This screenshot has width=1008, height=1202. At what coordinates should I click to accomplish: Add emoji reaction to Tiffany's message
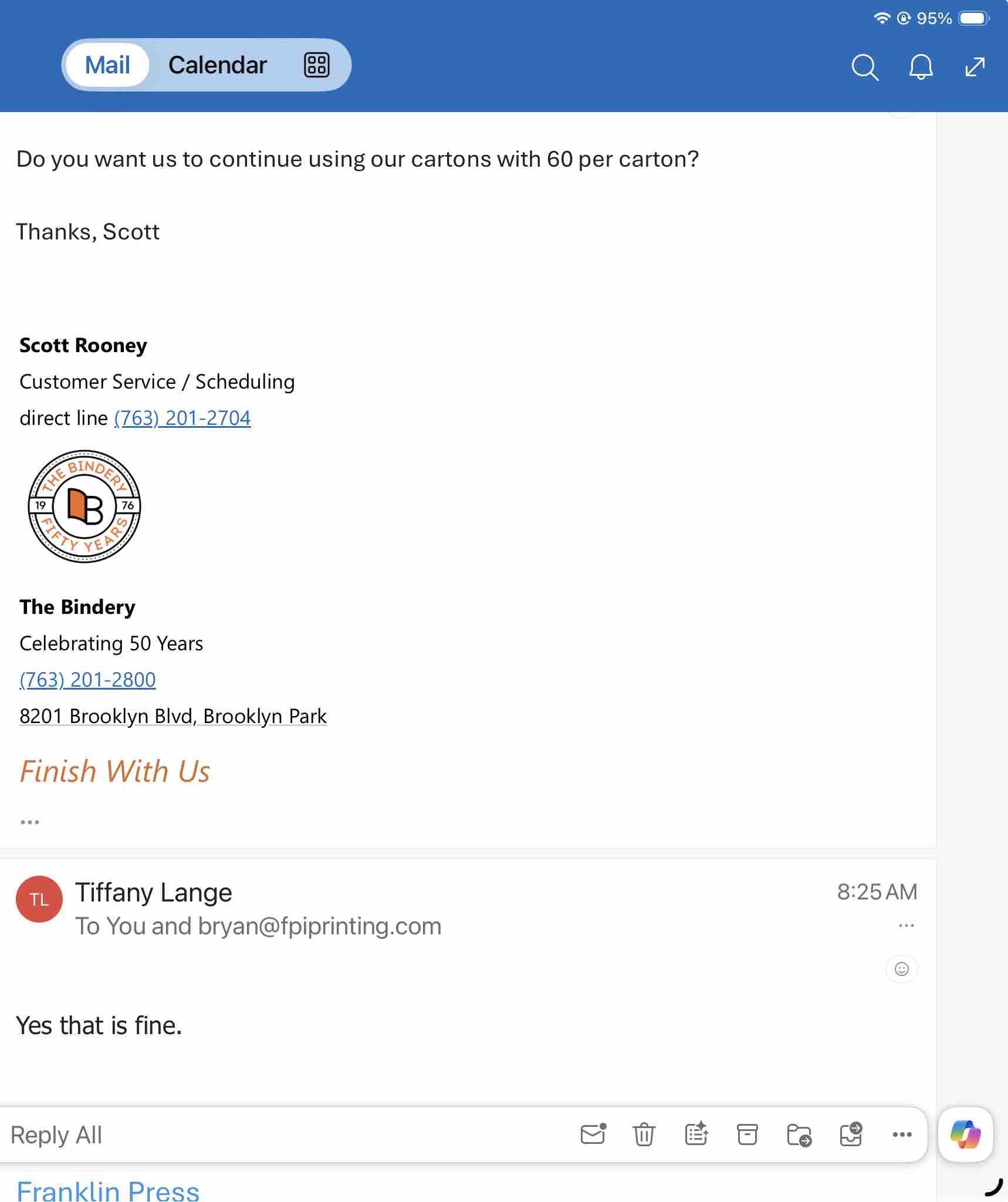901,968
